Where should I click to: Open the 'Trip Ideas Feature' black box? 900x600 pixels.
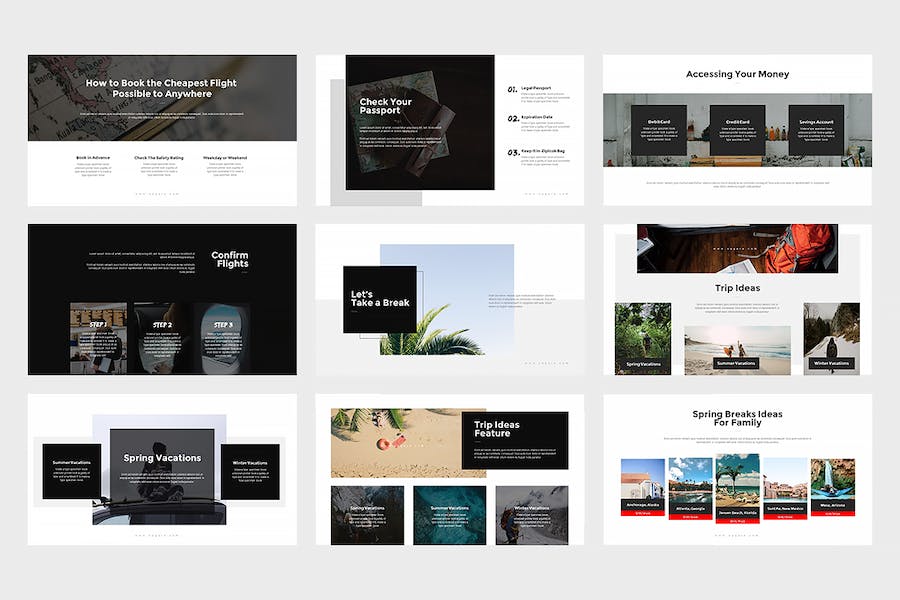[x=515, y=440]
